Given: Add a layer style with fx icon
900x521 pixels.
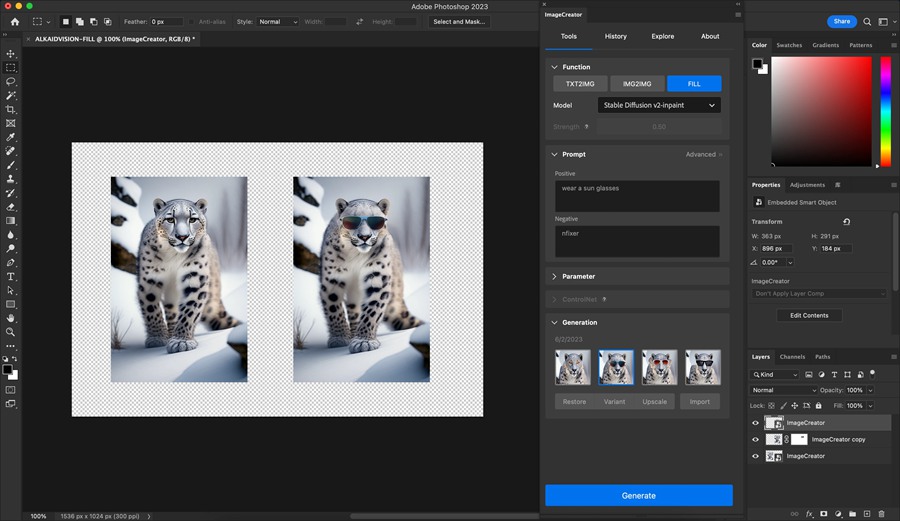Looking at the screenshot, I should [x=809, y=514].
